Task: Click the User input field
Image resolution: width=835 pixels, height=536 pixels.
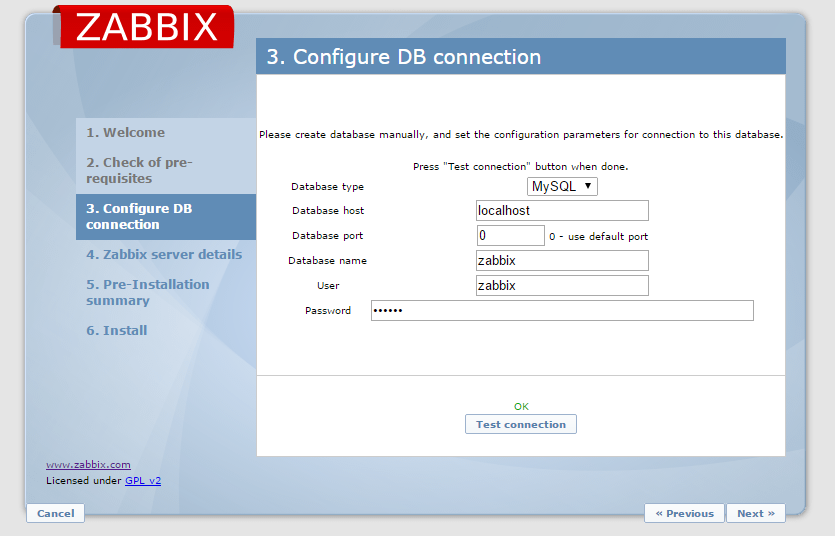Action: pyautogui.click(x=562, y=285)
